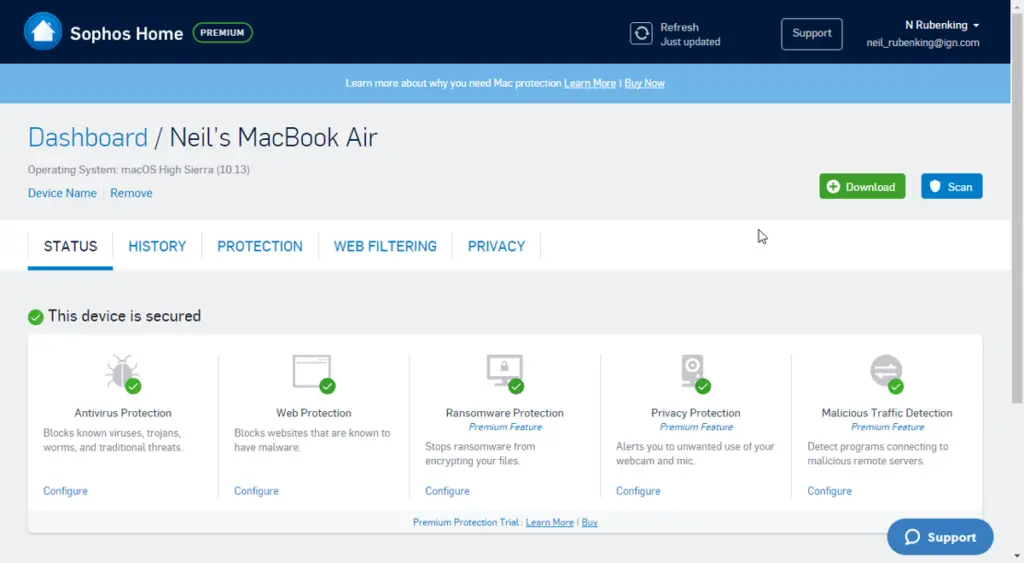This screenshot has width=1024, height=563.
Task: Click the green Download button
Action: pos(862,186)
